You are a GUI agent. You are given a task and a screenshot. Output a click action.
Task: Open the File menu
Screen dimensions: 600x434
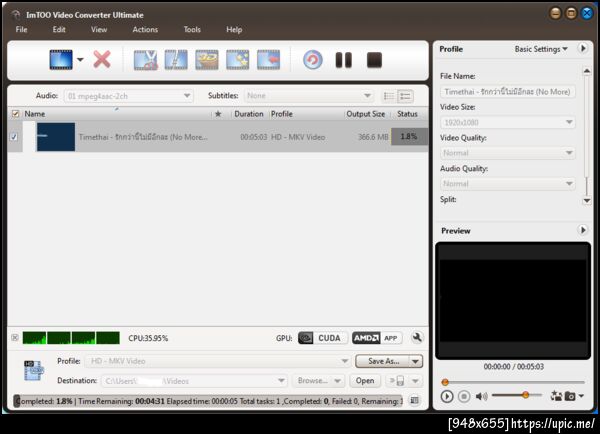click(21, 29)
